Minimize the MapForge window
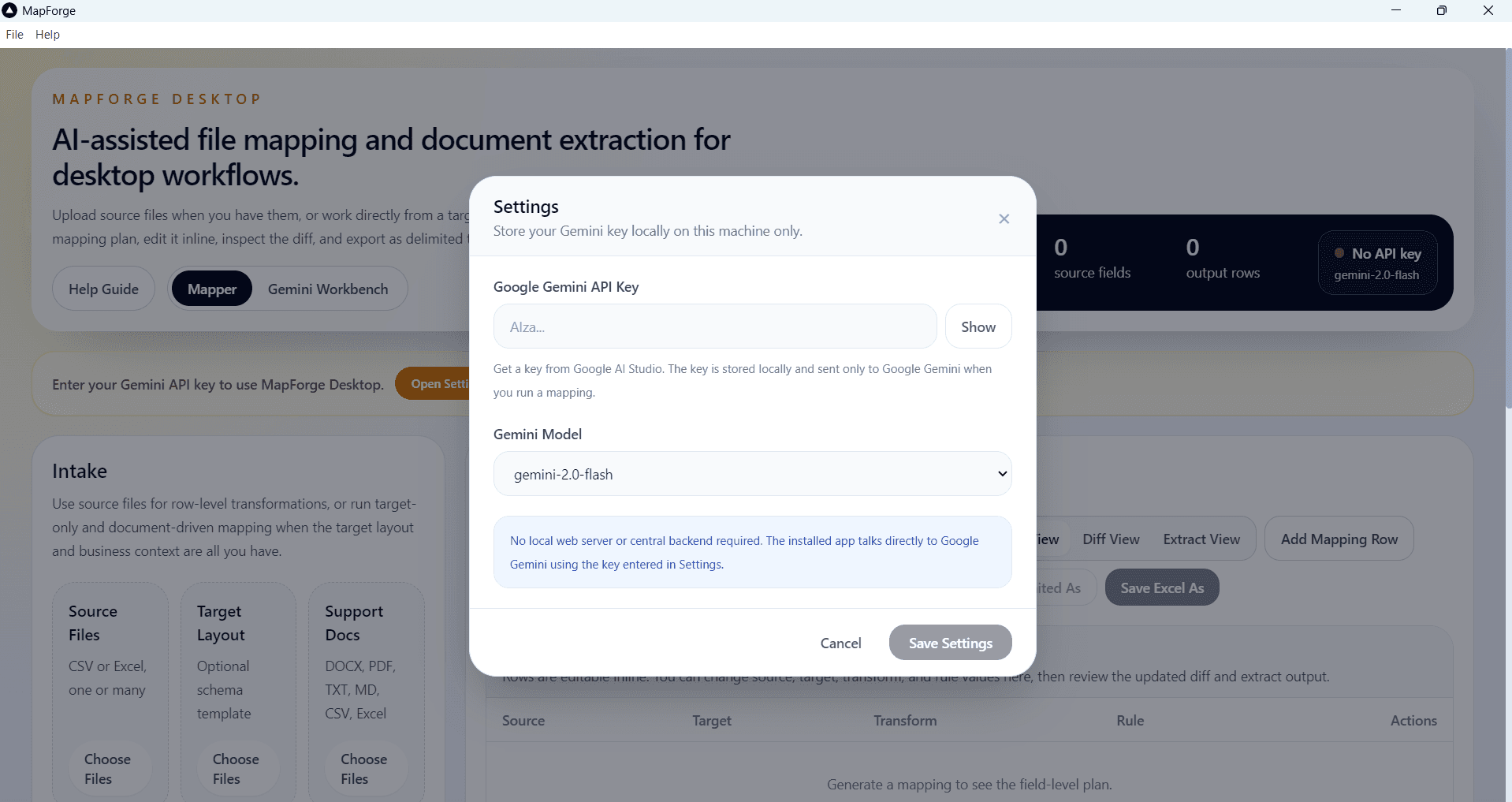The image size is (1512, 802). (x=1396, y=10)
